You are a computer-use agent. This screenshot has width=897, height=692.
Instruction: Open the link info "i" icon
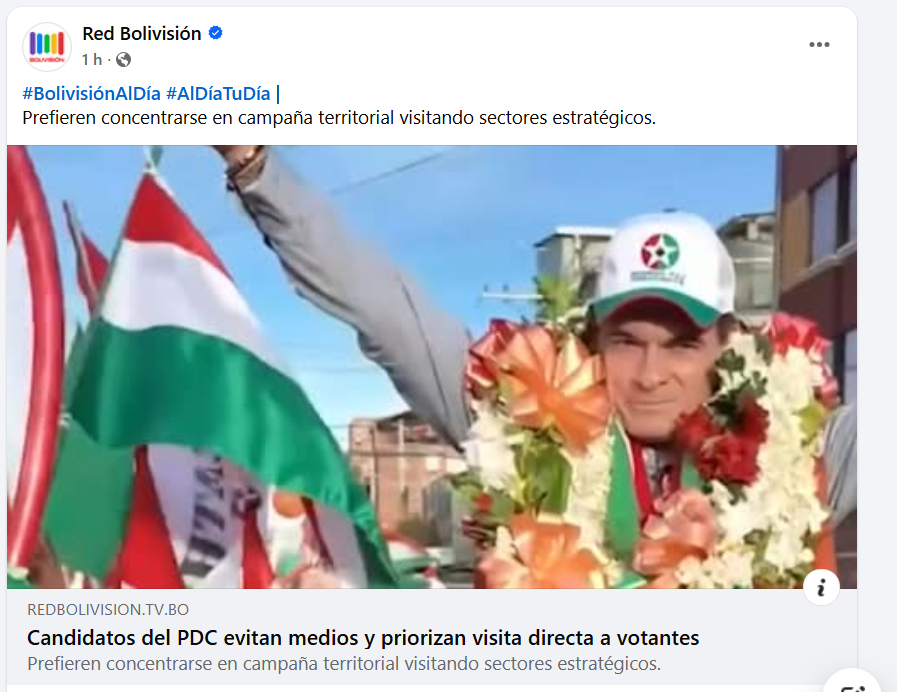click(821, 587)
